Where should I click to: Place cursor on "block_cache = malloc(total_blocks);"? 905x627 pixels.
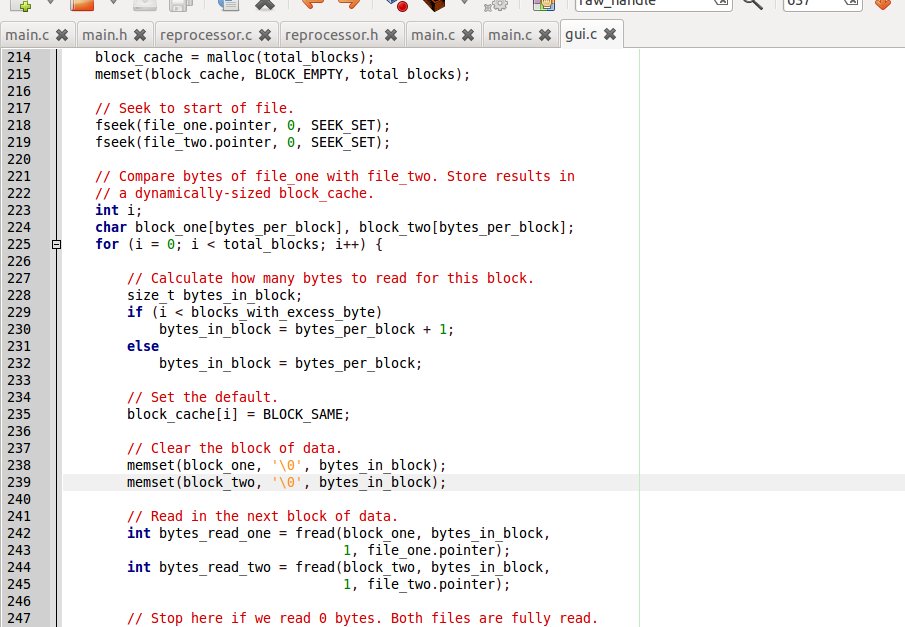click(234, 57)
